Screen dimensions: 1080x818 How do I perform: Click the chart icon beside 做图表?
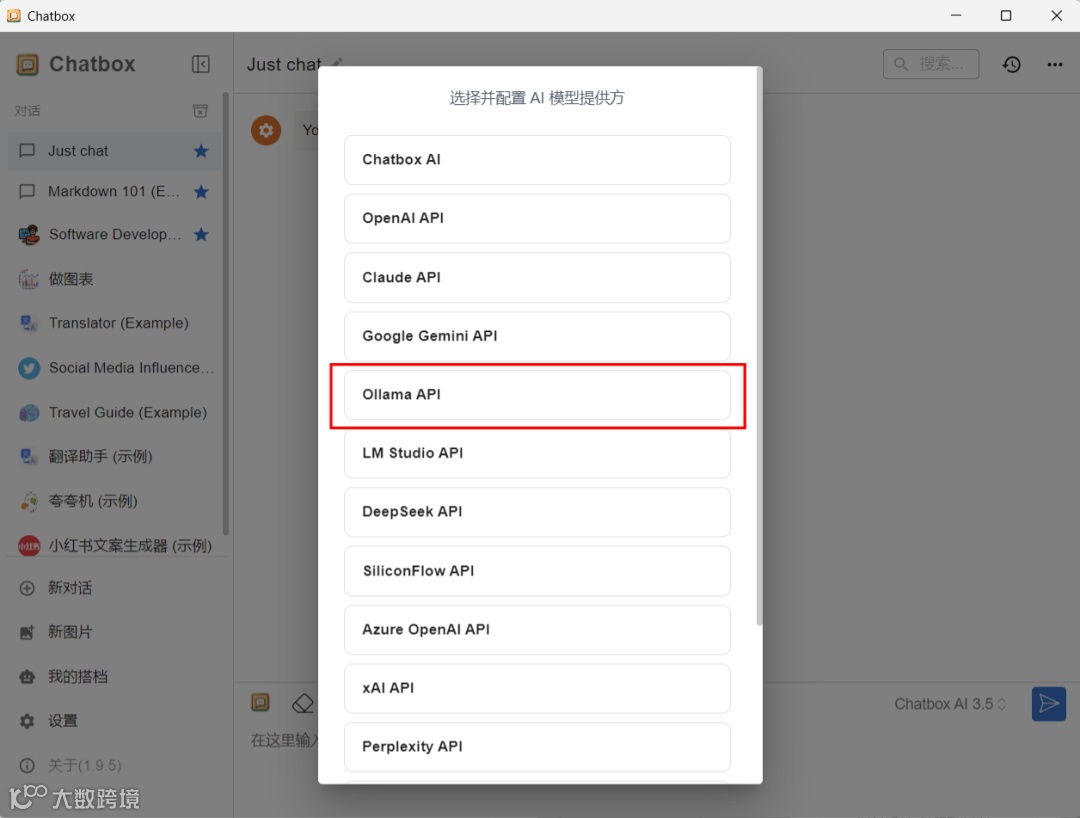pyautogui.click(x=29, y=279)
